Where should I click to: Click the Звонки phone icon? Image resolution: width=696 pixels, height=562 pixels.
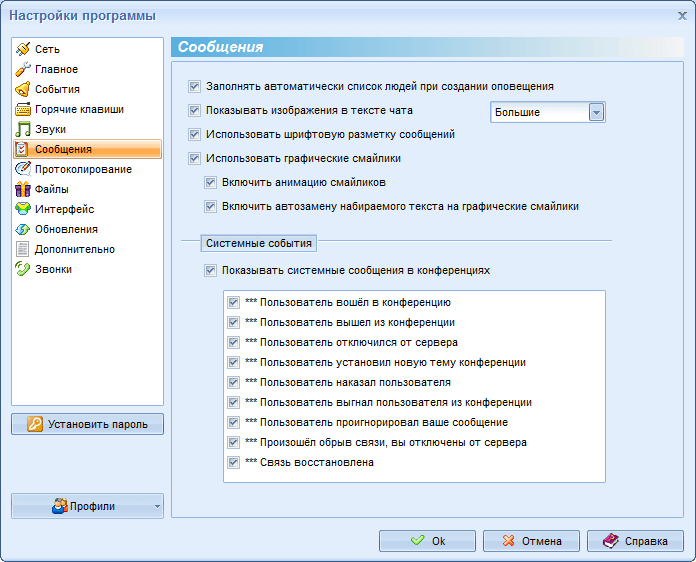point(23,269)
